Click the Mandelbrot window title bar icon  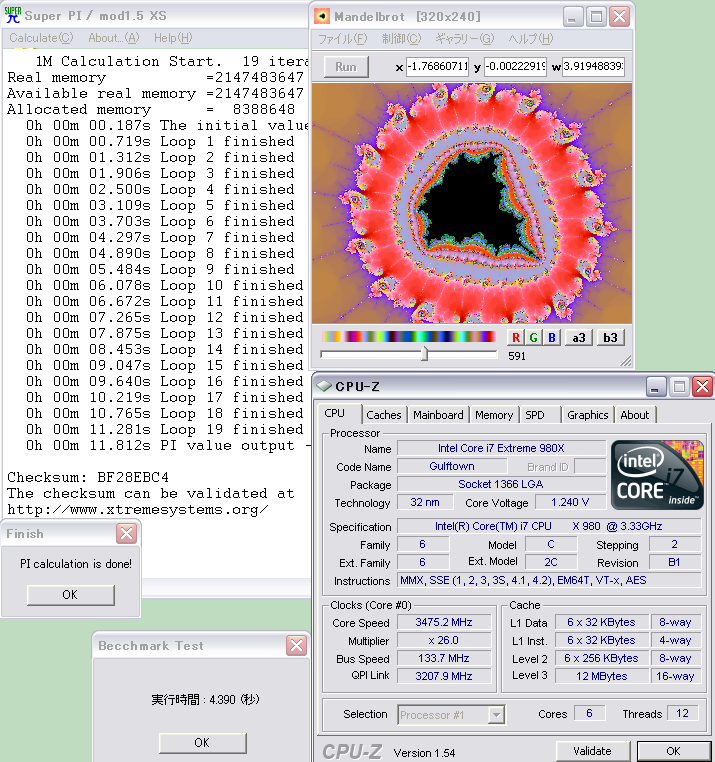pos(322,16)
